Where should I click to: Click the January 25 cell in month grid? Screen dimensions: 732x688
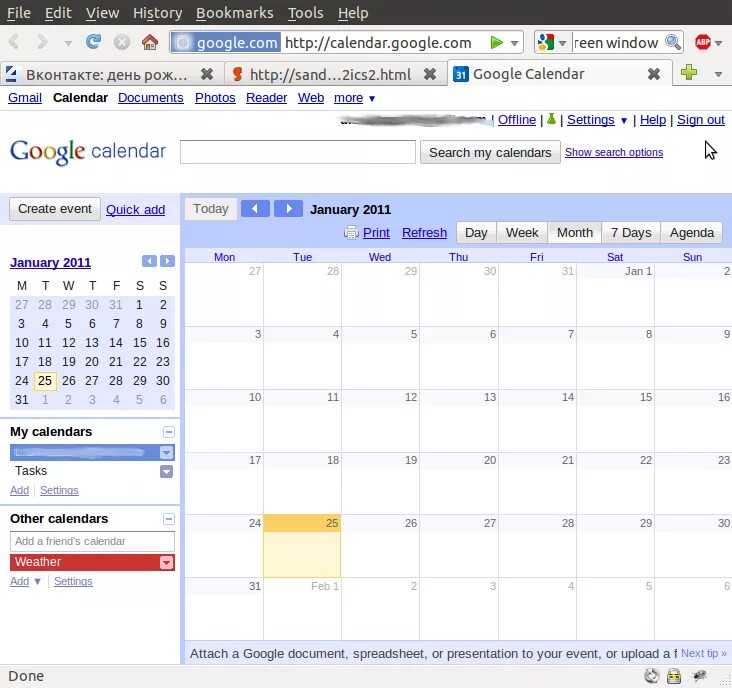coord(302,546)
